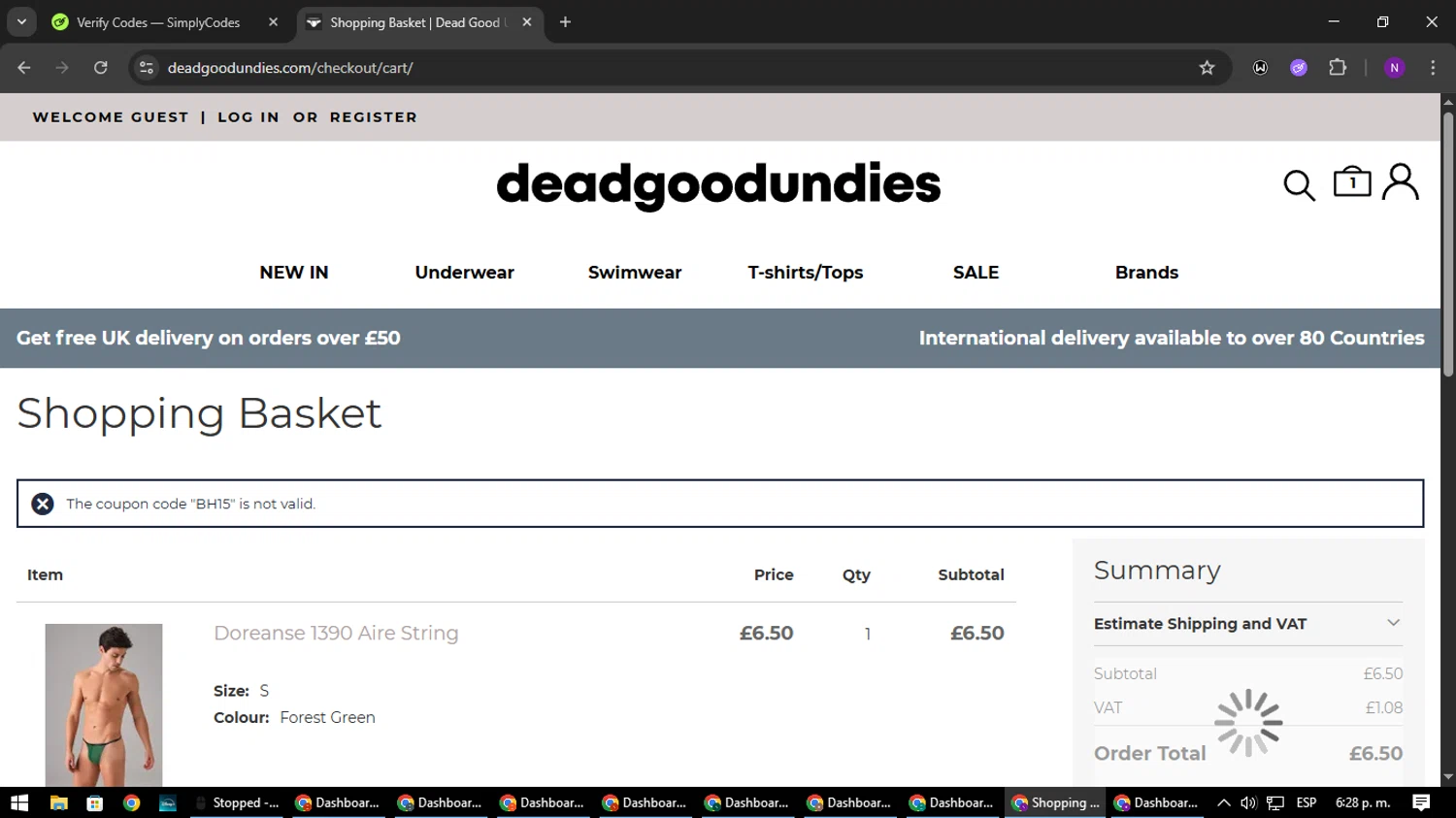Open the volume speaker tray icon

coord(1248,802)
